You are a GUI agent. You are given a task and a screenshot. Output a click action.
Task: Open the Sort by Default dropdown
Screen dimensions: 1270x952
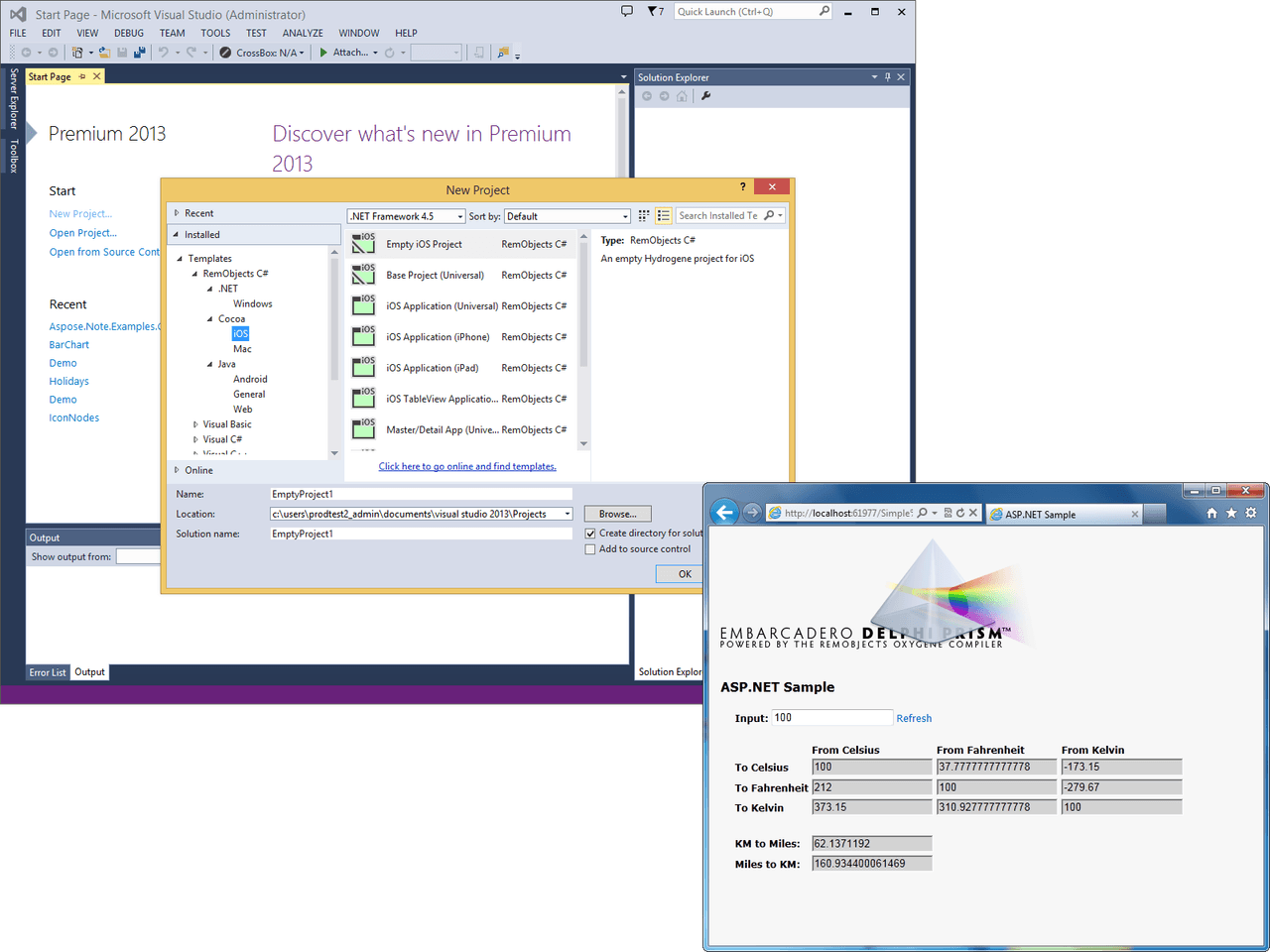pyautogui.click(x=568, y=216)
